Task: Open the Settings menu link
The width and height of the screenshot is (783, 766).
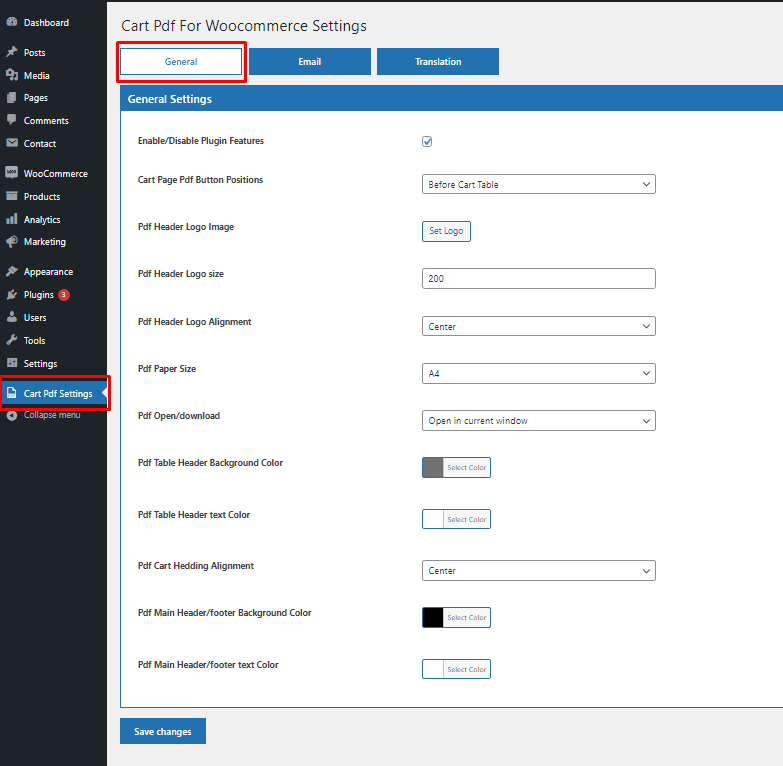Action: click(x=40, y=364)
